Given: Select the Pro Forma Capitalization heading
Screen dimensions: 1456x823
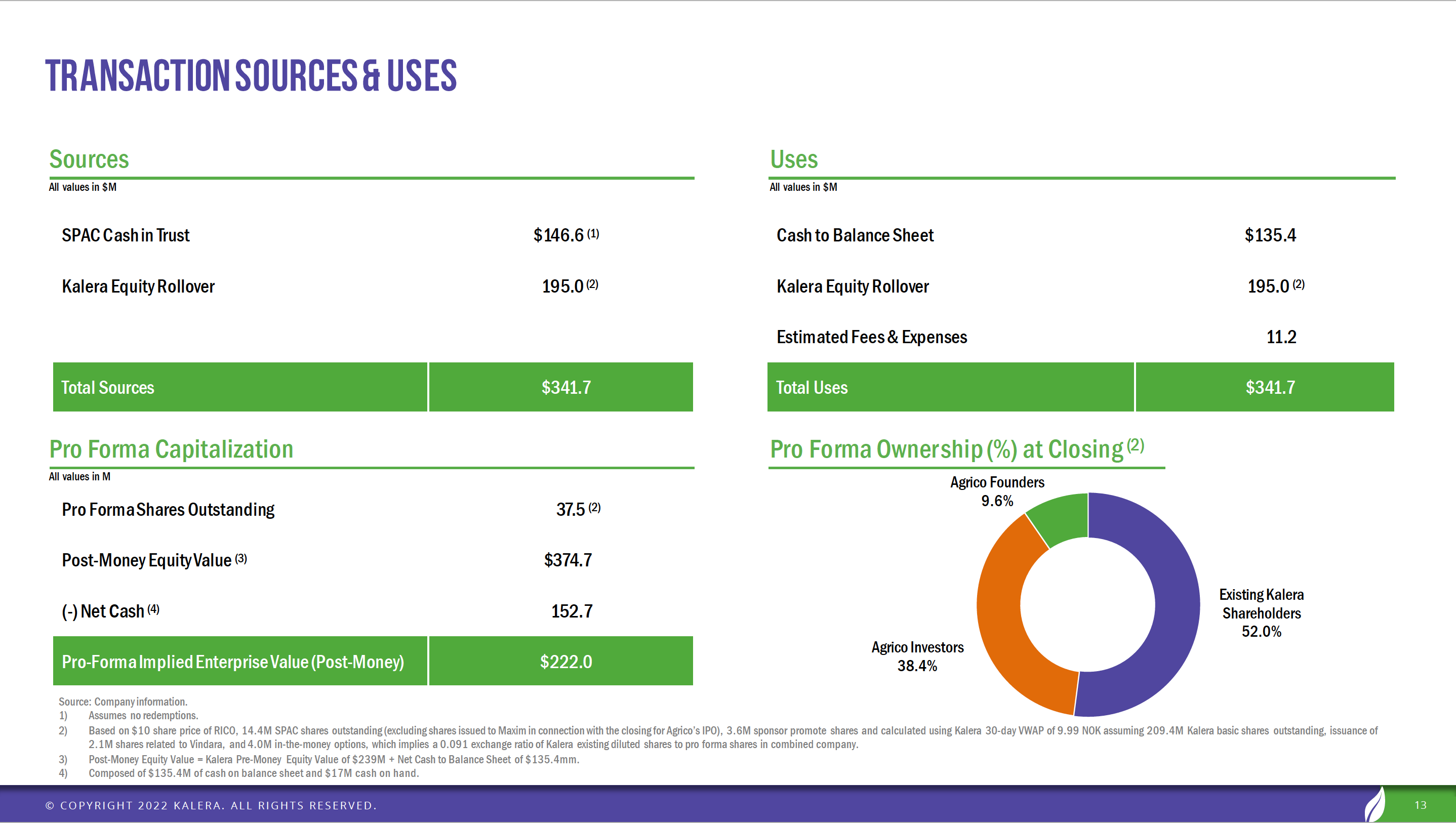Looking at the screenshot, I should 171,449.
